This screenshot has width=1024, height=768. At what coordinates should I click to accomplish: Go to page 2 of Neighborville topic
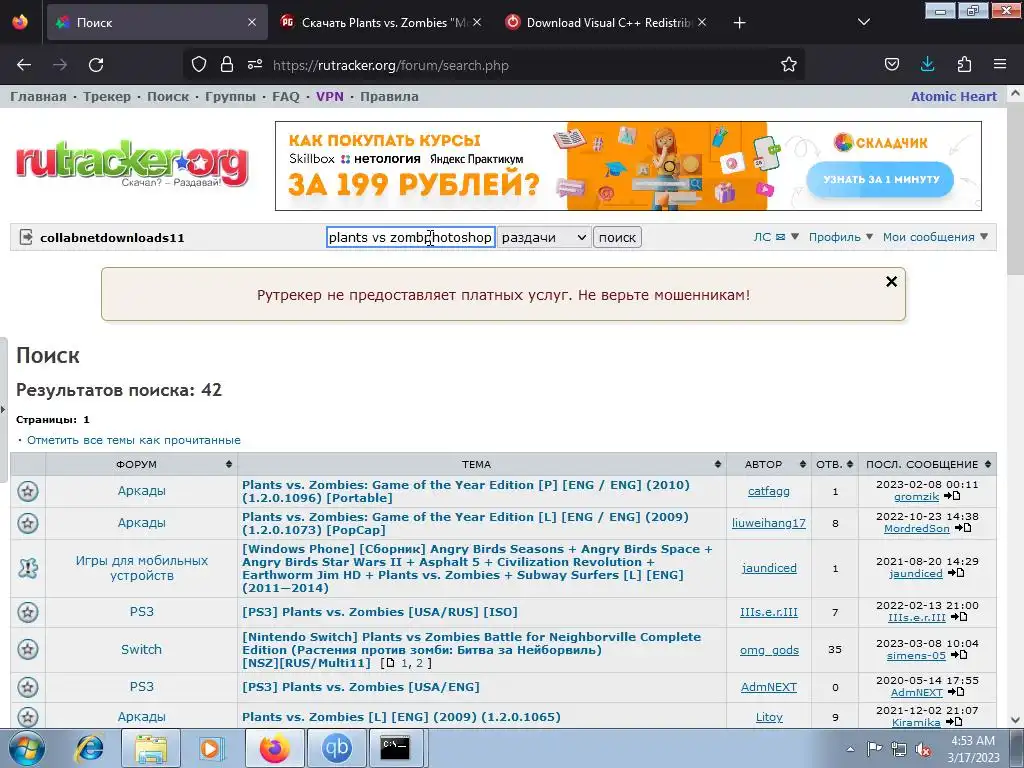pyautogui.click(x=419, y=663)
